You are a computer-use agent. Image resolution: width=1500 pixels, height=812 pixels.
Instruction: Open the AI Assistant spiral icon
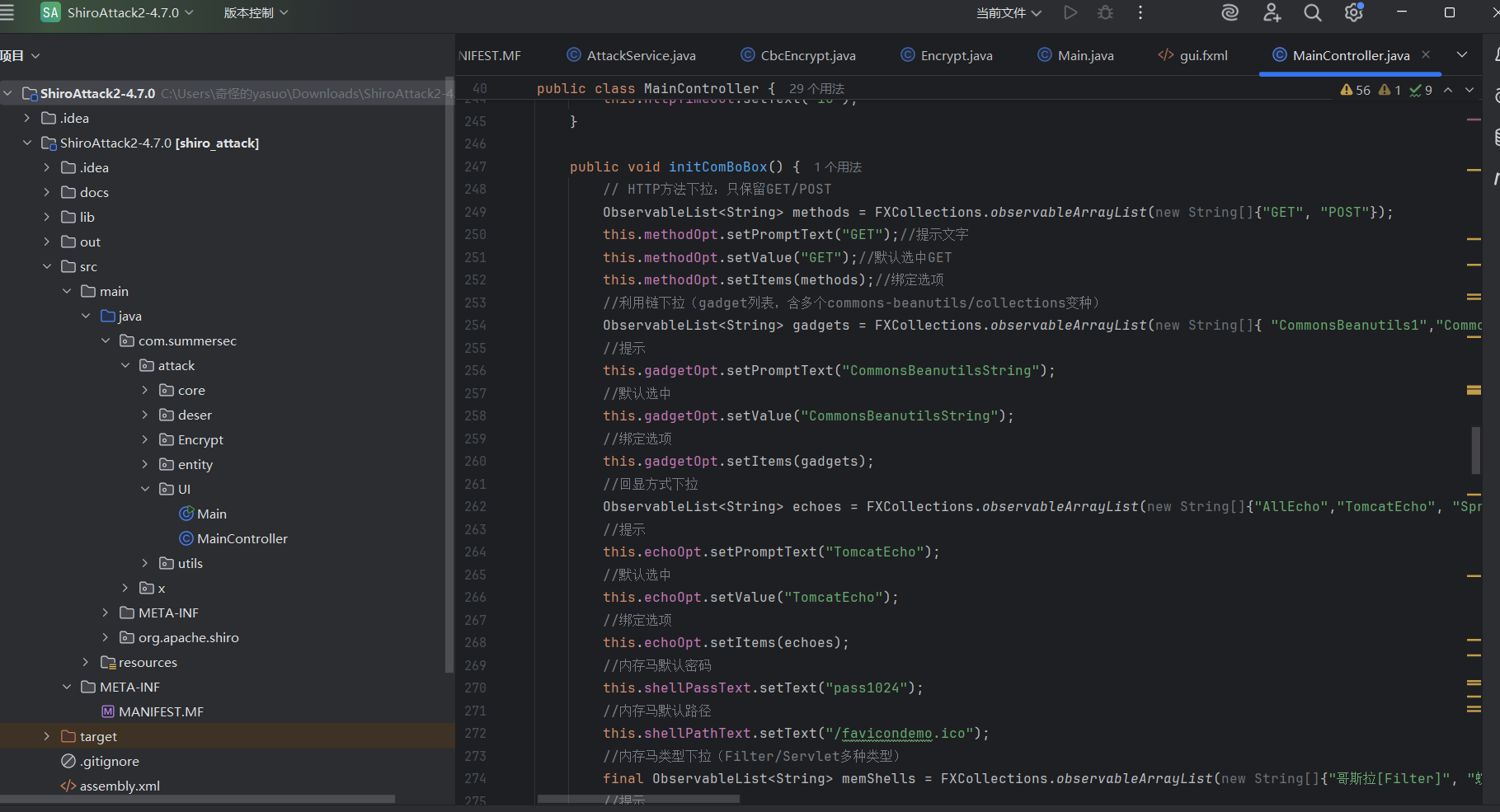(1230, 12)
